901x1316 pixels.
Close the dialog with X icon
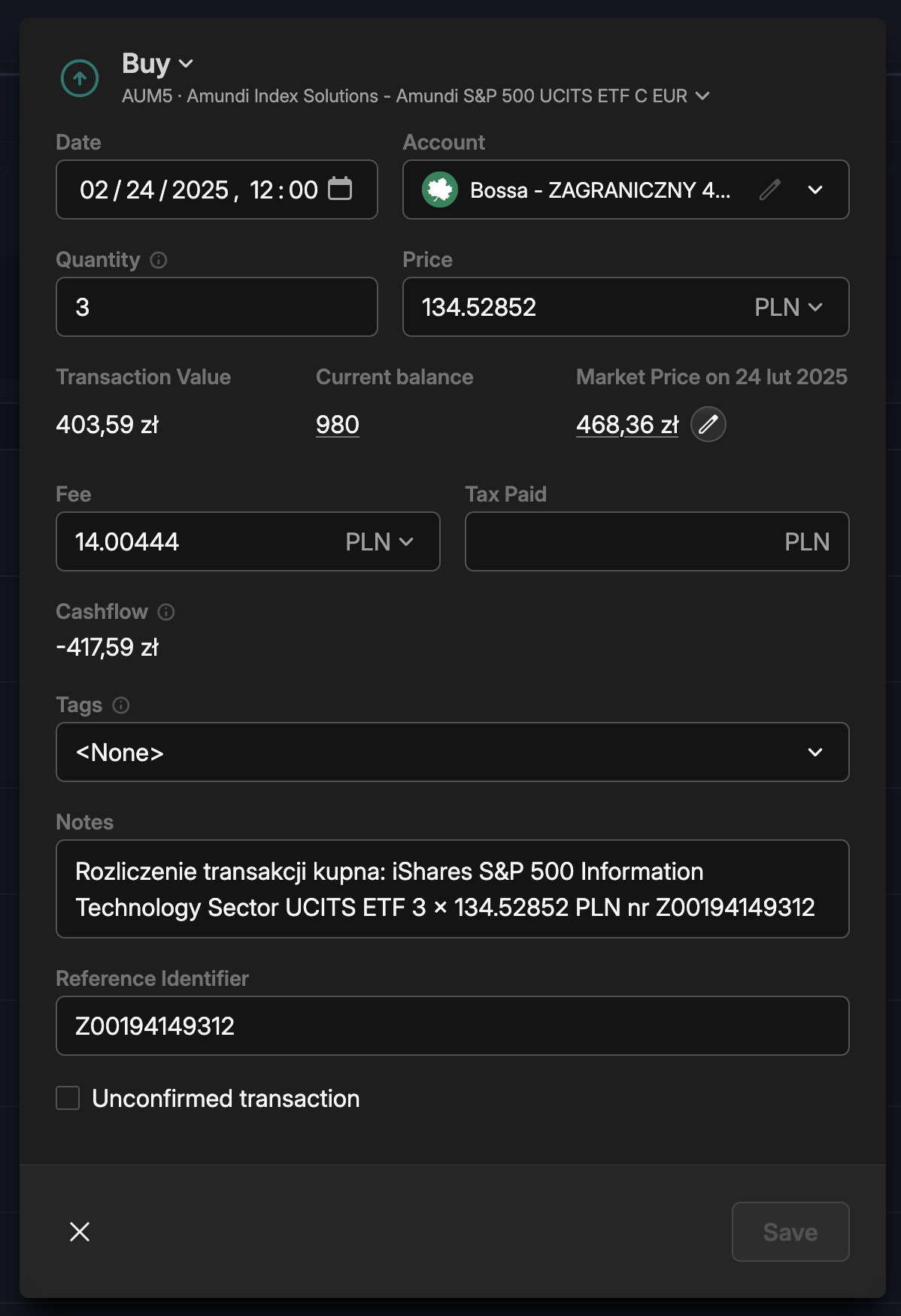click(80, 1232)
